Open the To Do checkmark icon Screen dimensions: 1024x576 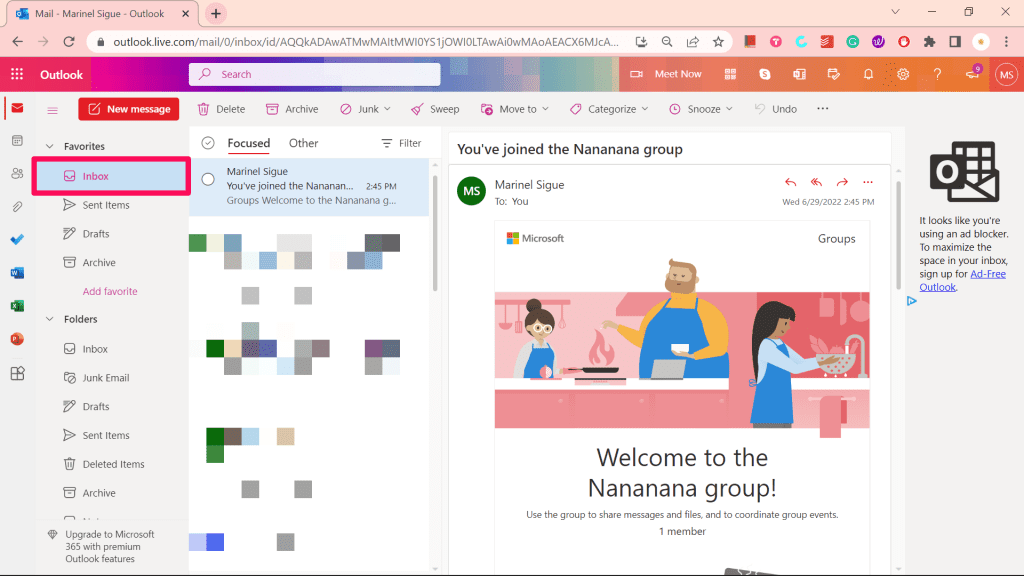pos(17,239)
